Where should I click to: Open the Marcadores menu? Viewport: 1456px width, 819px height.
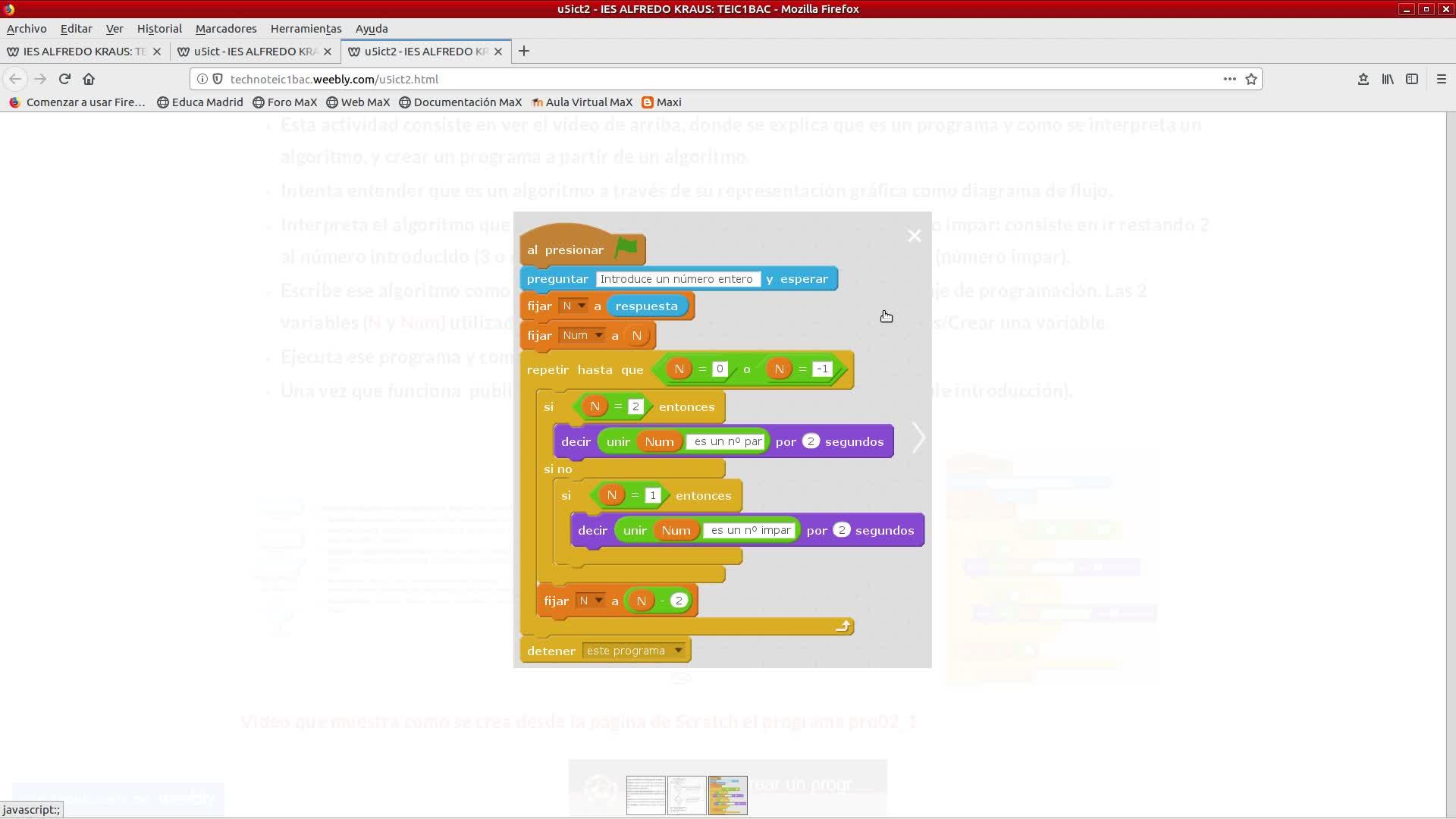tap(226, 29)
